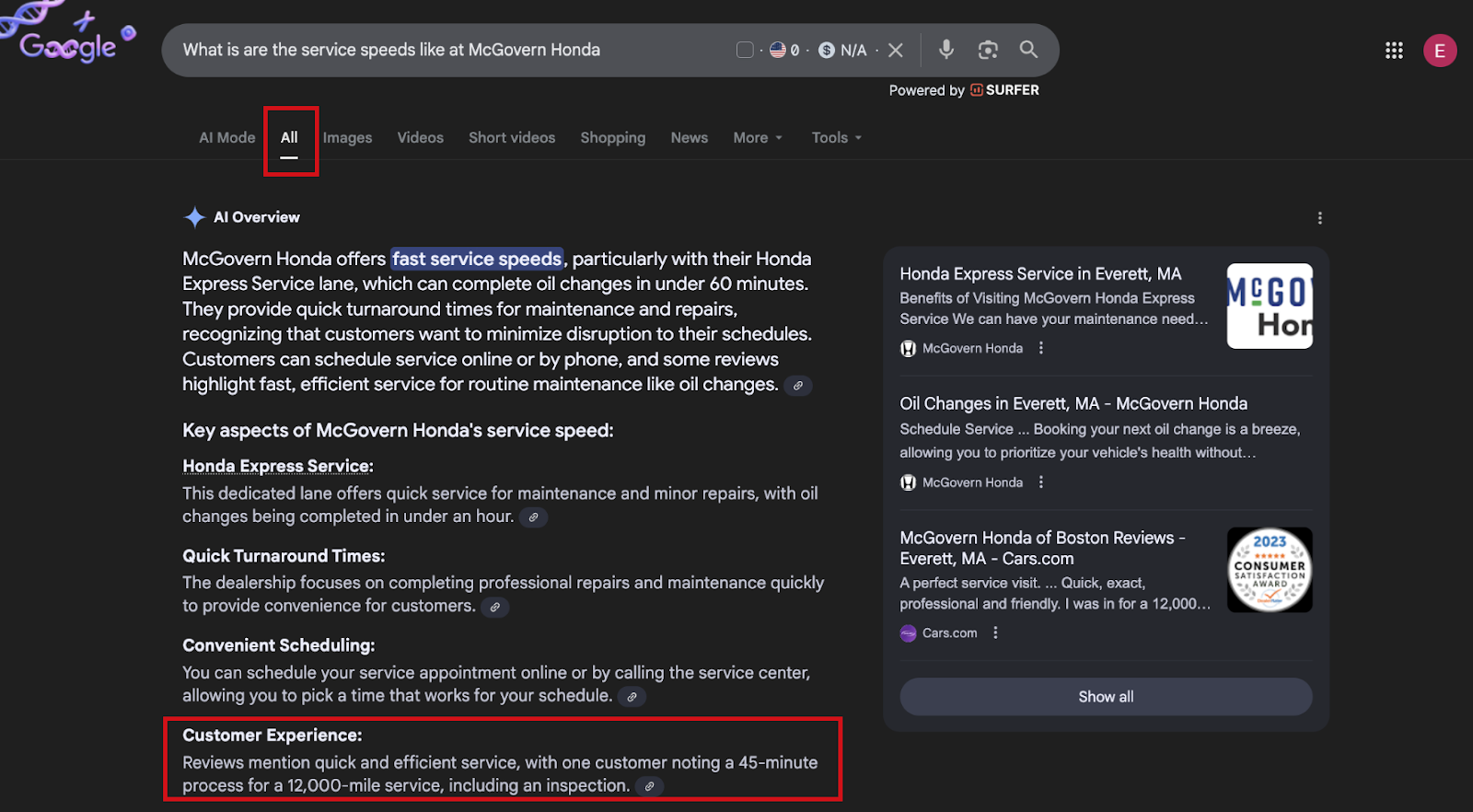Image resolution: width=1473 pixels, height=812 pixels.
Task: Switch to AI Mode tab
Action: click(x=227, y=137)
